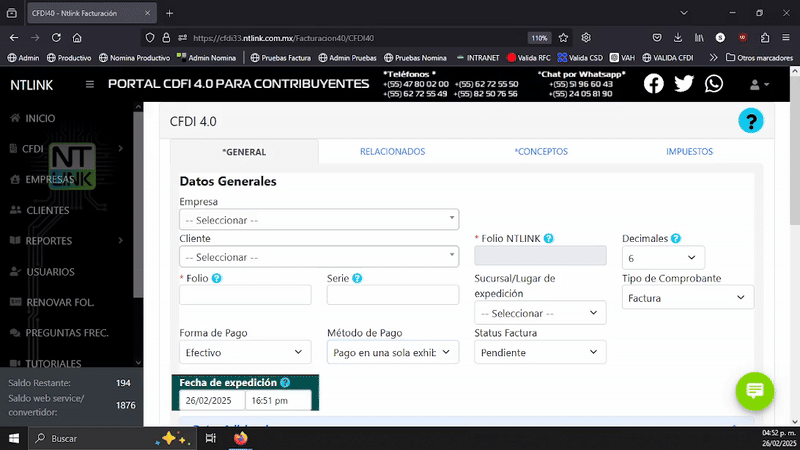Switch to the *CONCEPTOS tab
Viewport: 800px width, 450px height.
coord(541,152)
